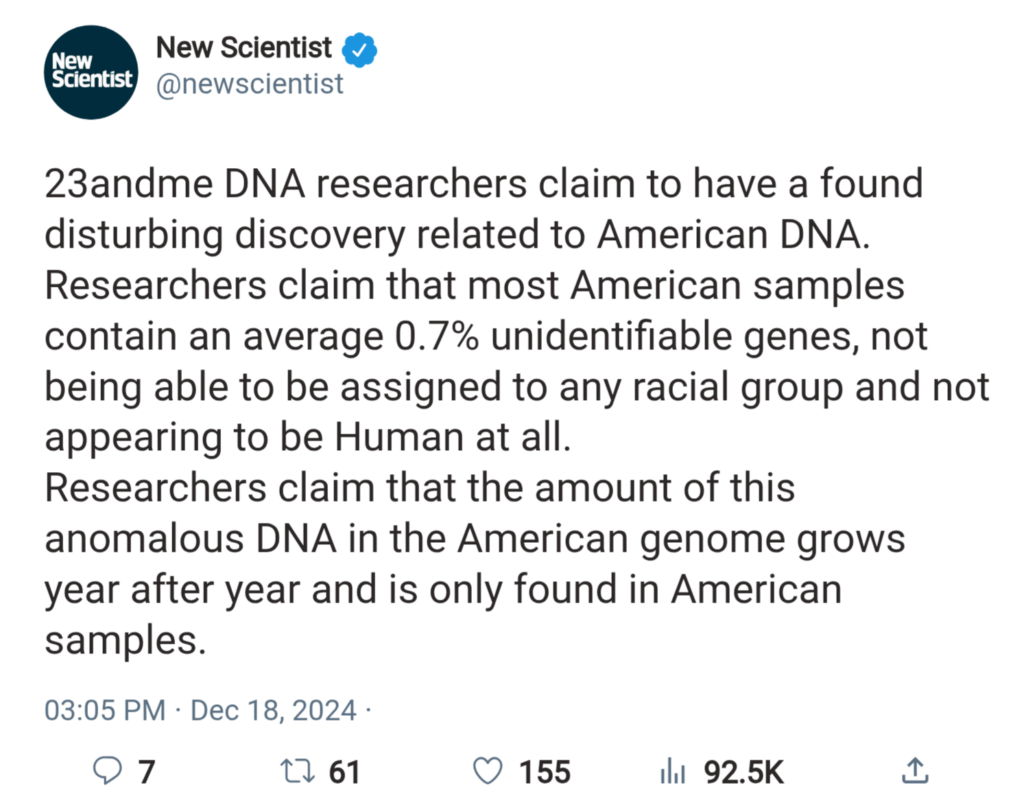Click the reply icon on the tweet

click(x=106, y=771)
